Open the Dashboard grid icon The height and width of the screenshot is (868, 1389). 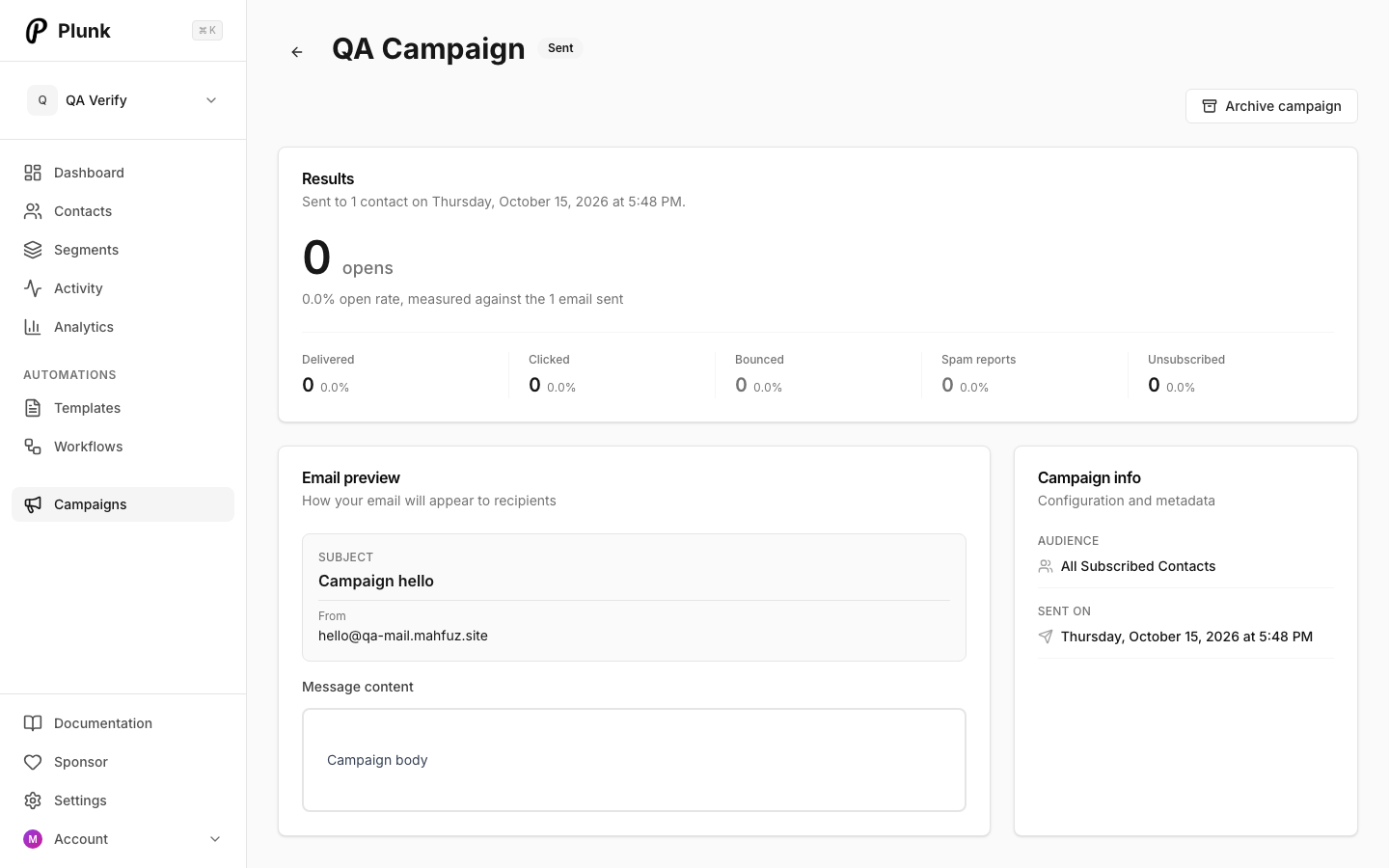pos(33,173)
